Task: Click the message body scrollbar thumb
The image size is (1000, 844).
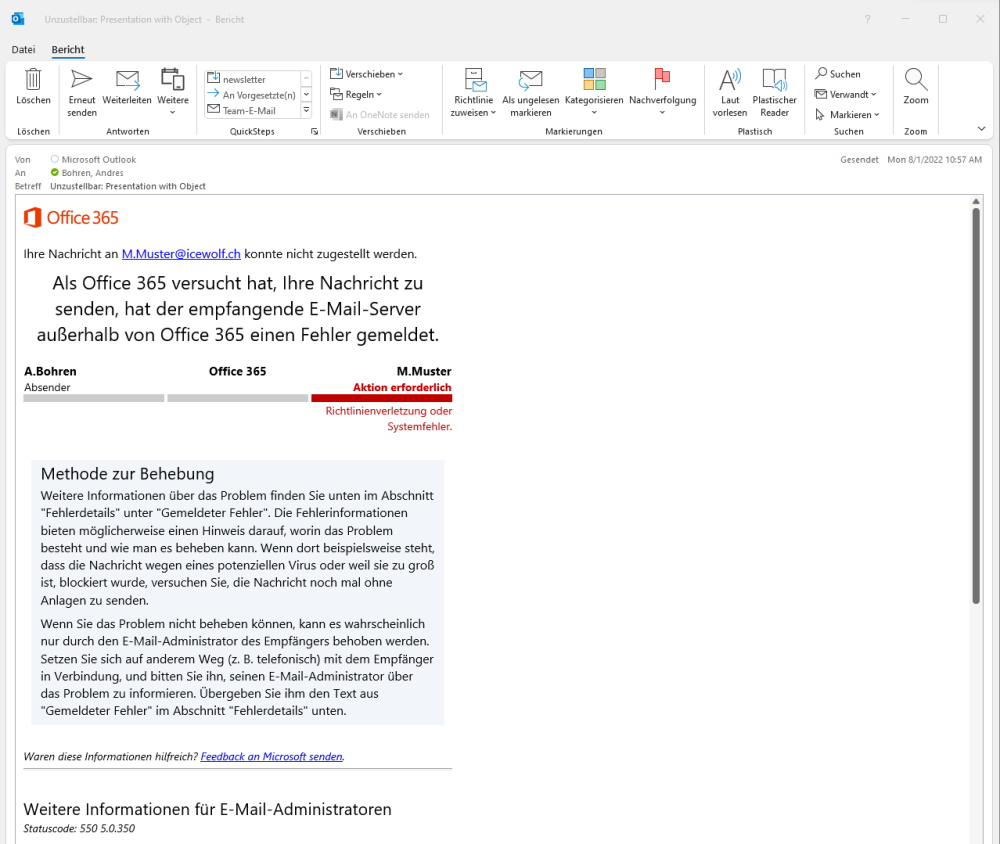Action: 976,405
